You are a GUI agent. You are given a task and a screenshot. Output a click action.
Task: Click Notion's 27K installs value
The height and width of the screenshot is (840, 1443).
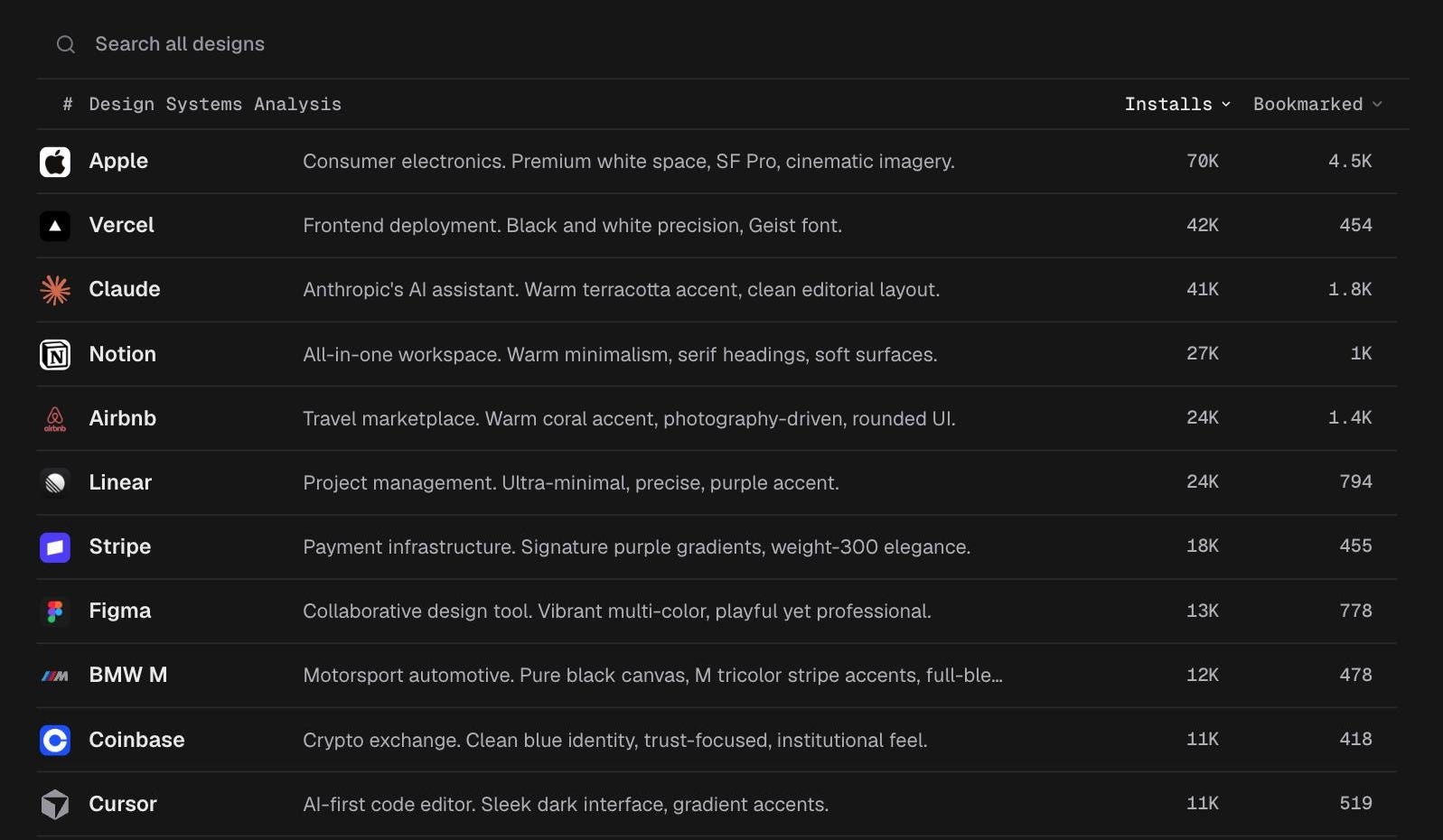point(1202,353)
